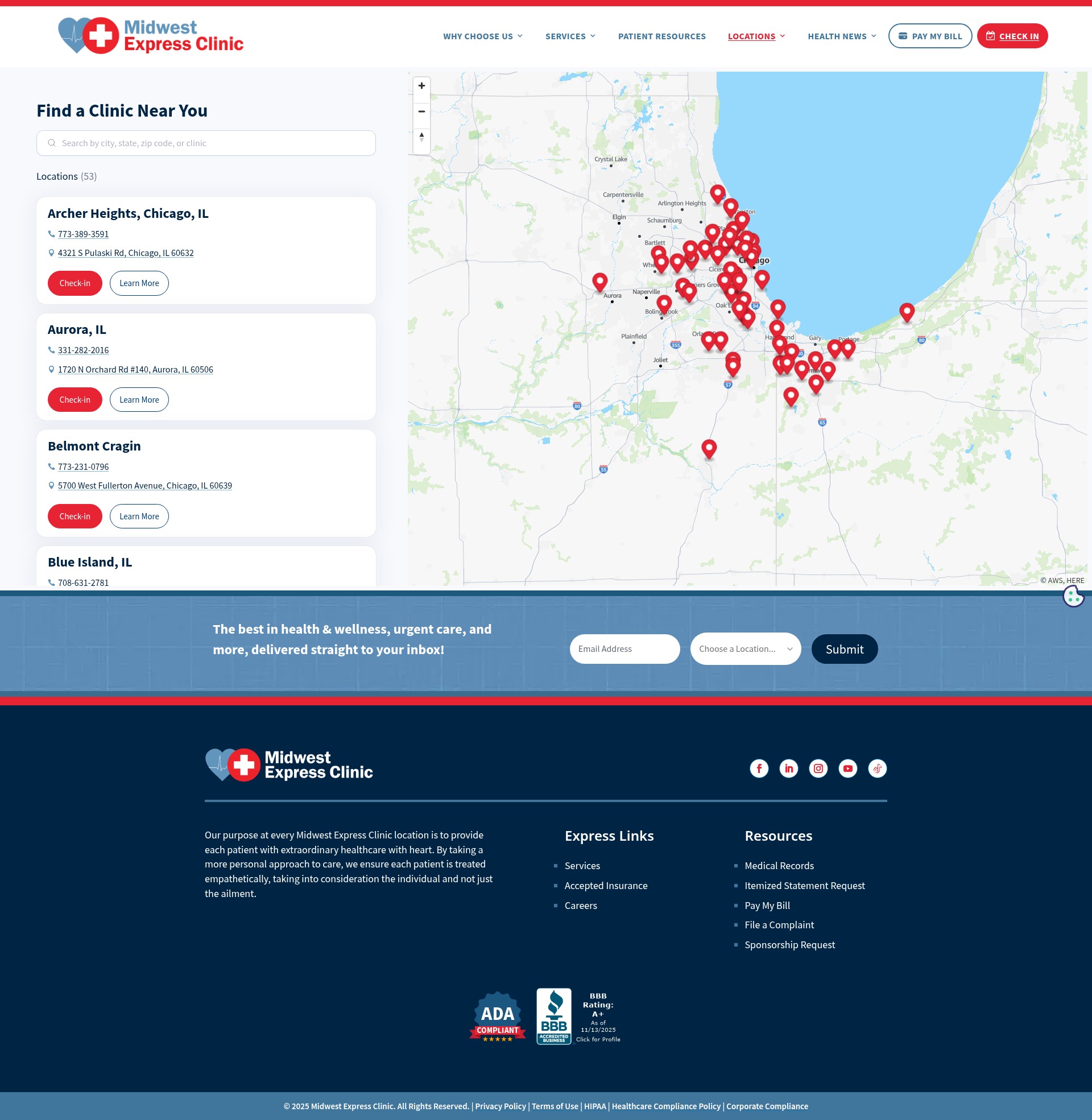The image size is (1092, 1120).
Task: Expand the Health News menu
Action: (x=842, y=36)
